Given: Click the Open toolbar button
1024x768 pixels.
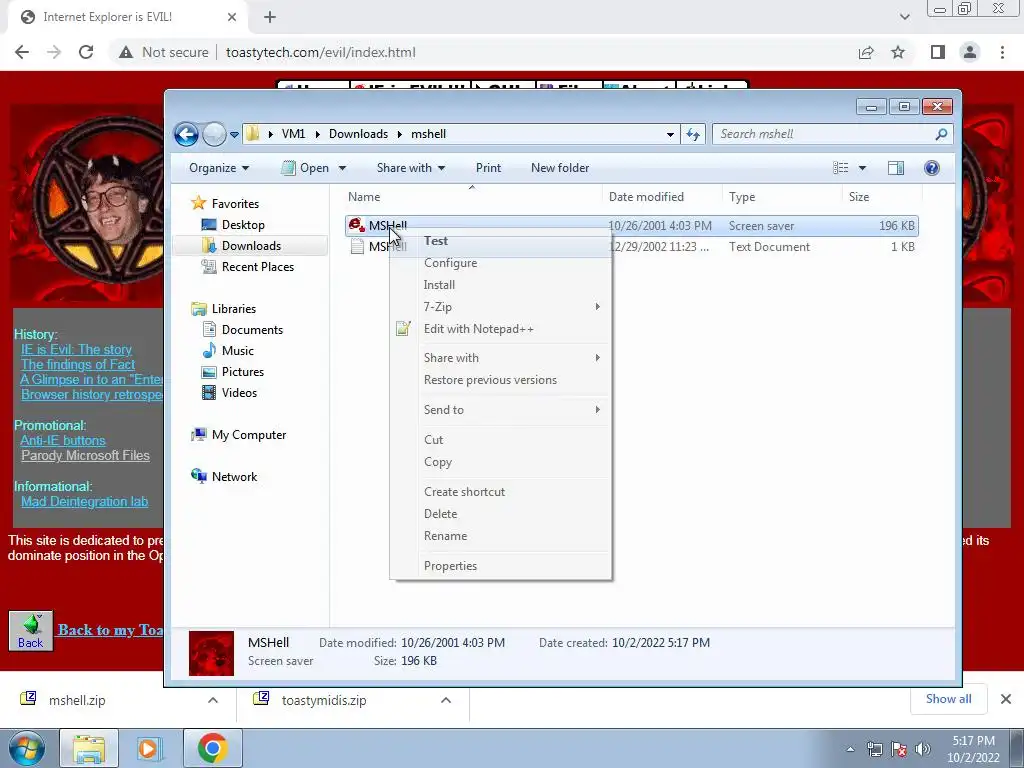Looking at the screenshot, I should point(305,168).
